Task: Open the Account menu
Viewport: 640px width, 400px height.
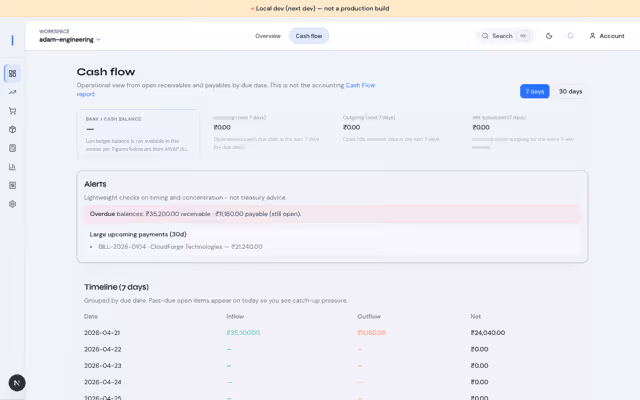Action: point(607,36)
